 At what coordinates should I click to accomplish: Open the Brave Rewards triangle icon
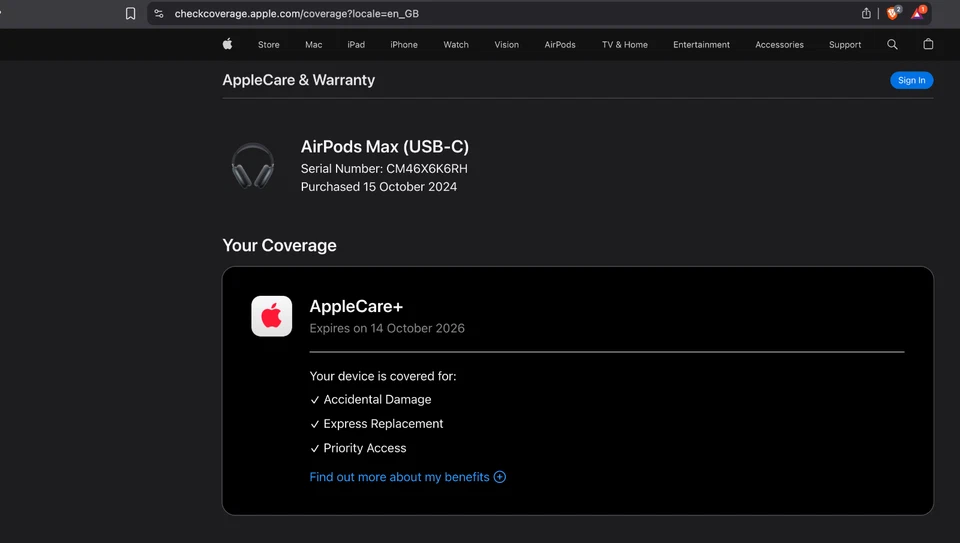(x=917, y=13)
